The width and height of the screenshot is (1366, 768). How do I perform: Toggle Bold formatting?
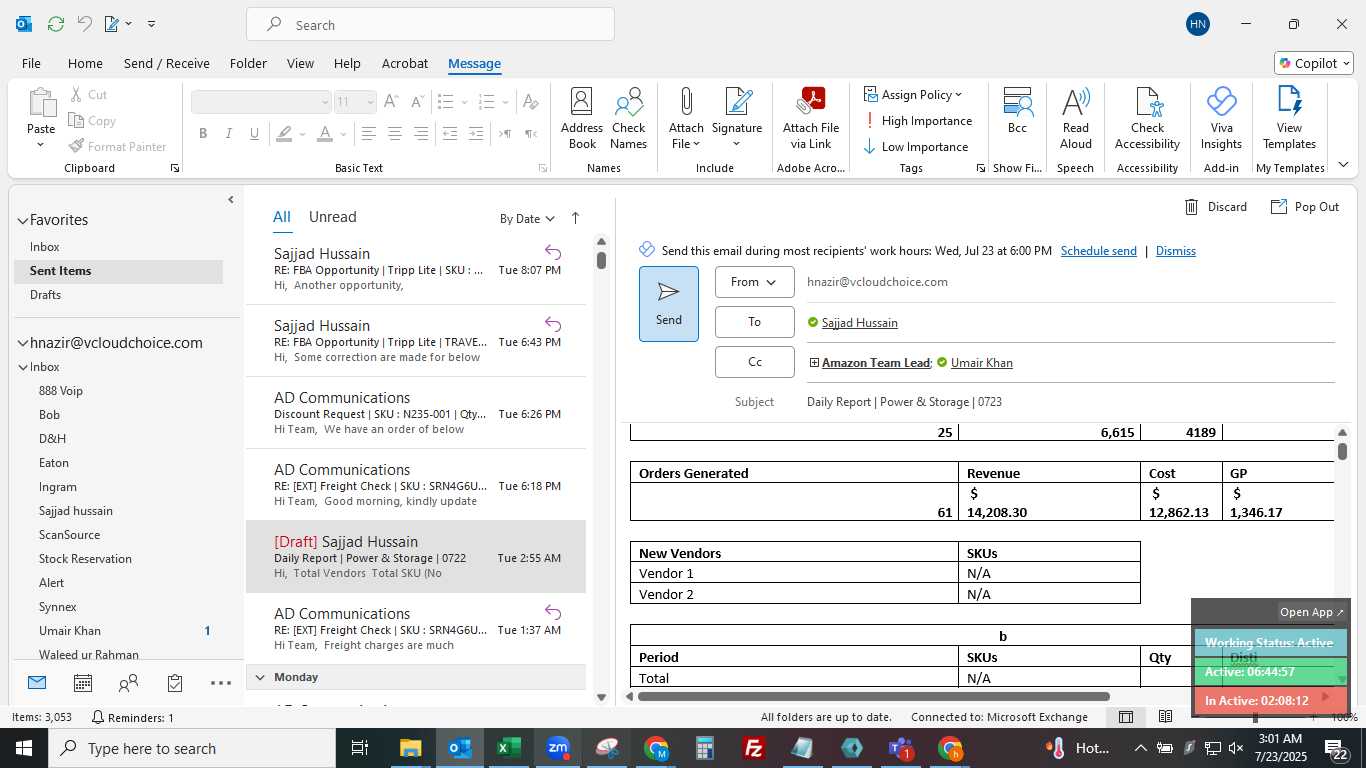pos(203,133)
